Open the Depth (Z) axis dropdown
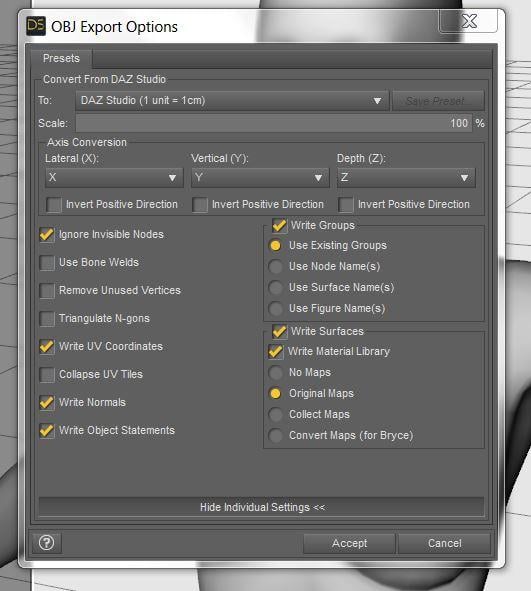531x591 pixels. pos(406,178)
